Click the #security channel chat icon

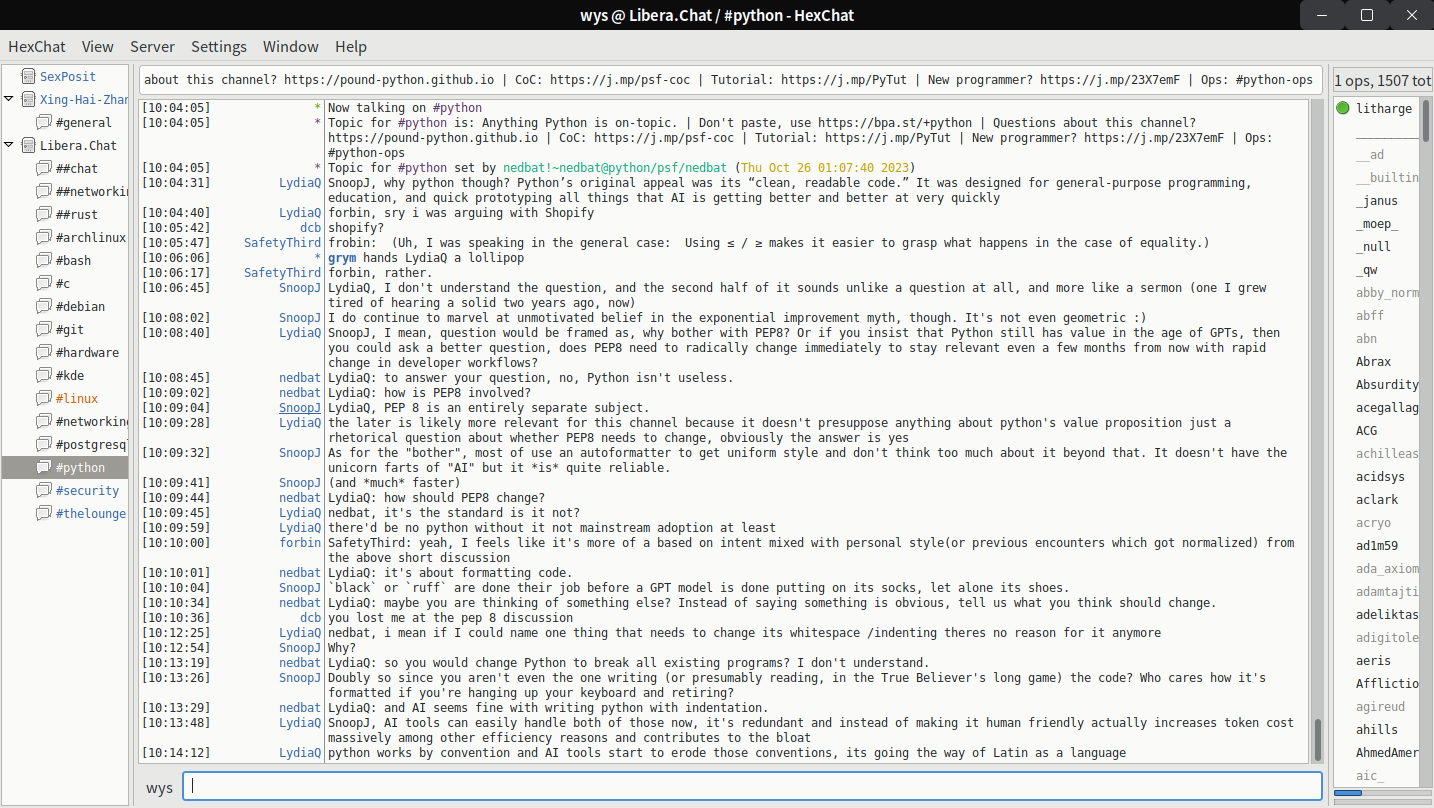coord(44,490)
